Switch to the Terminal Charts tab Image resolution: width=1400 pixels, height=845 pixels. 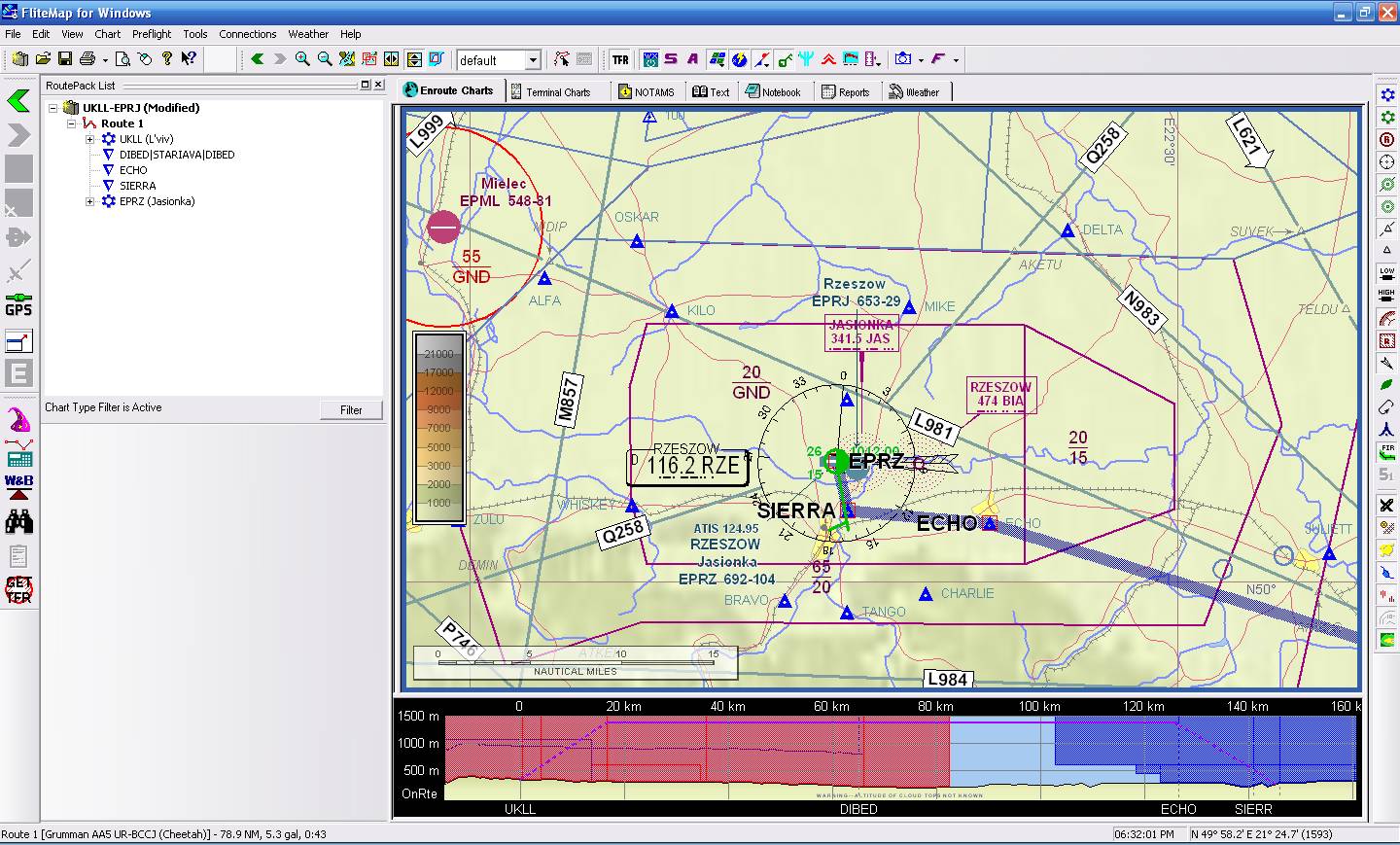pyautogui.click(x=549, y=91)
